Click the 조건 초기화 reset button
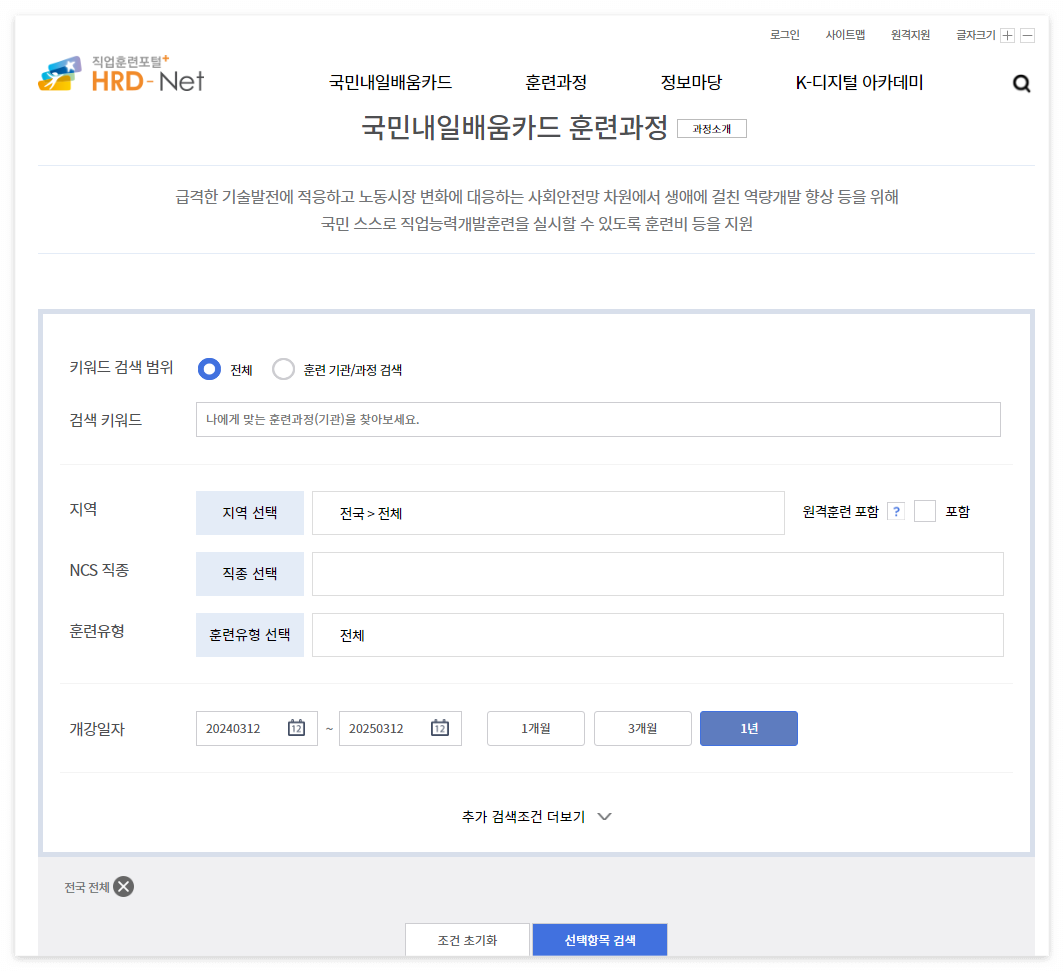This screenshot has height=971, width=1064. [467, 939]
